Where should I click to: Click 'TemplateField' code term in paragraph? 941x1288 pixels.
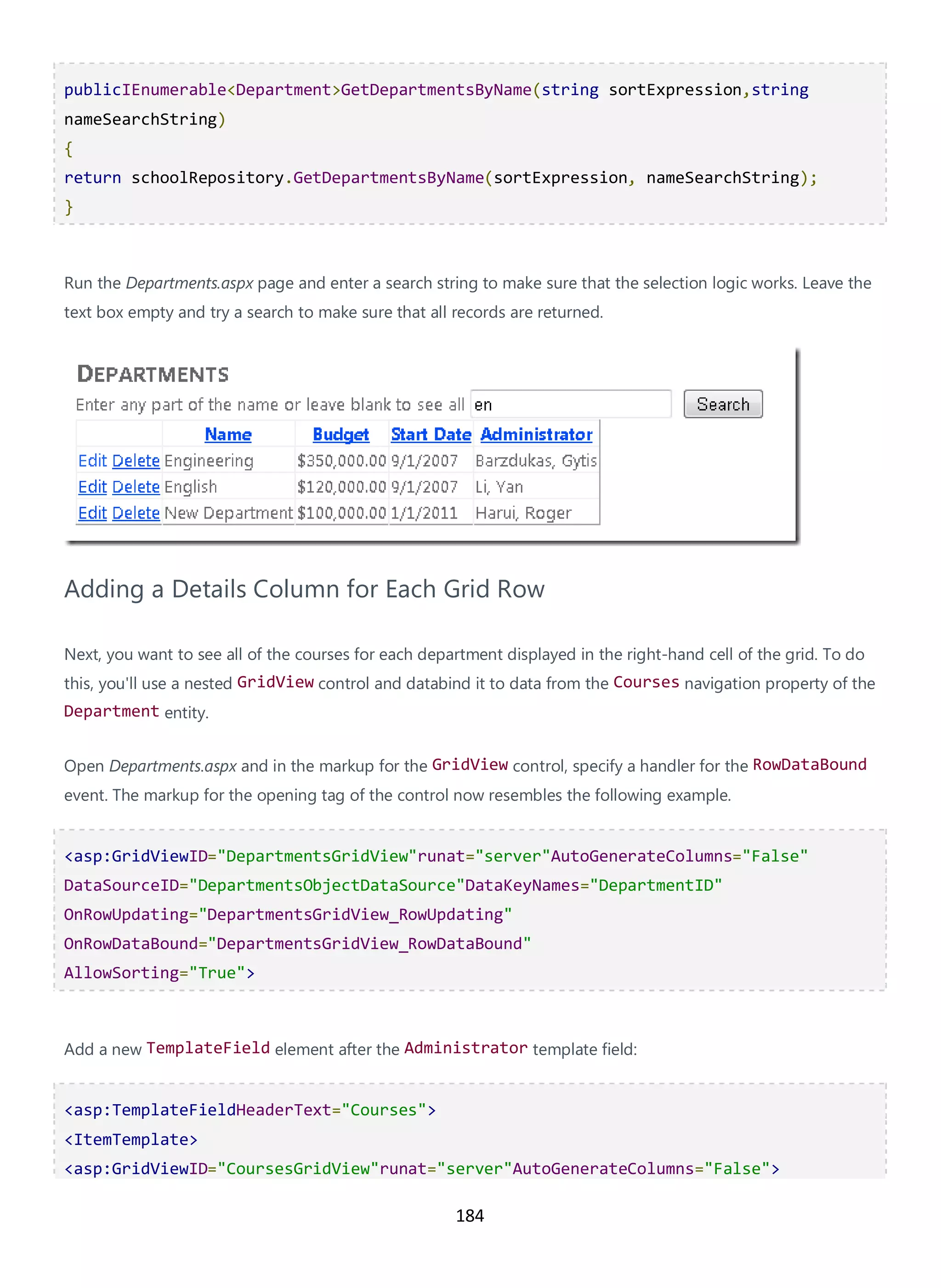tap(208, 1048)
